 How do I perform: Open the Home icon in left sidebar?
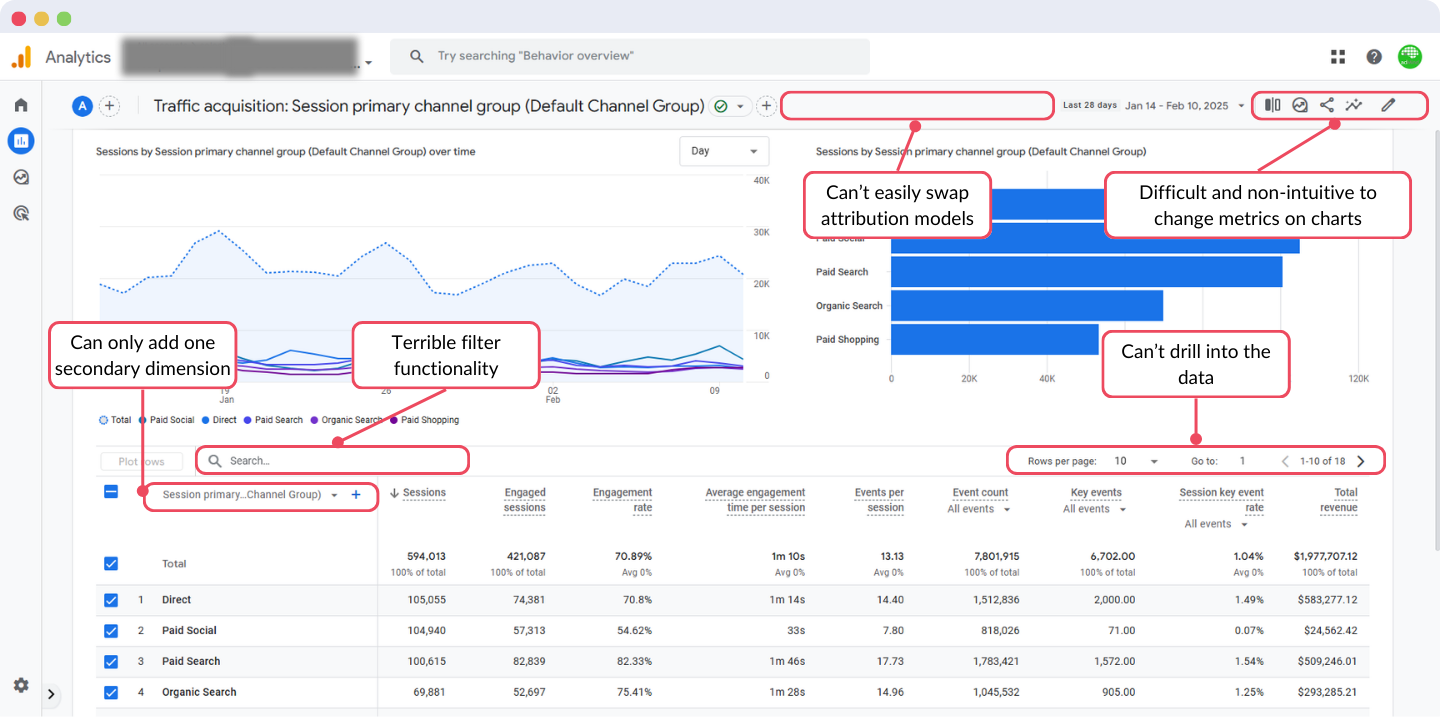[x=21, y=105]
